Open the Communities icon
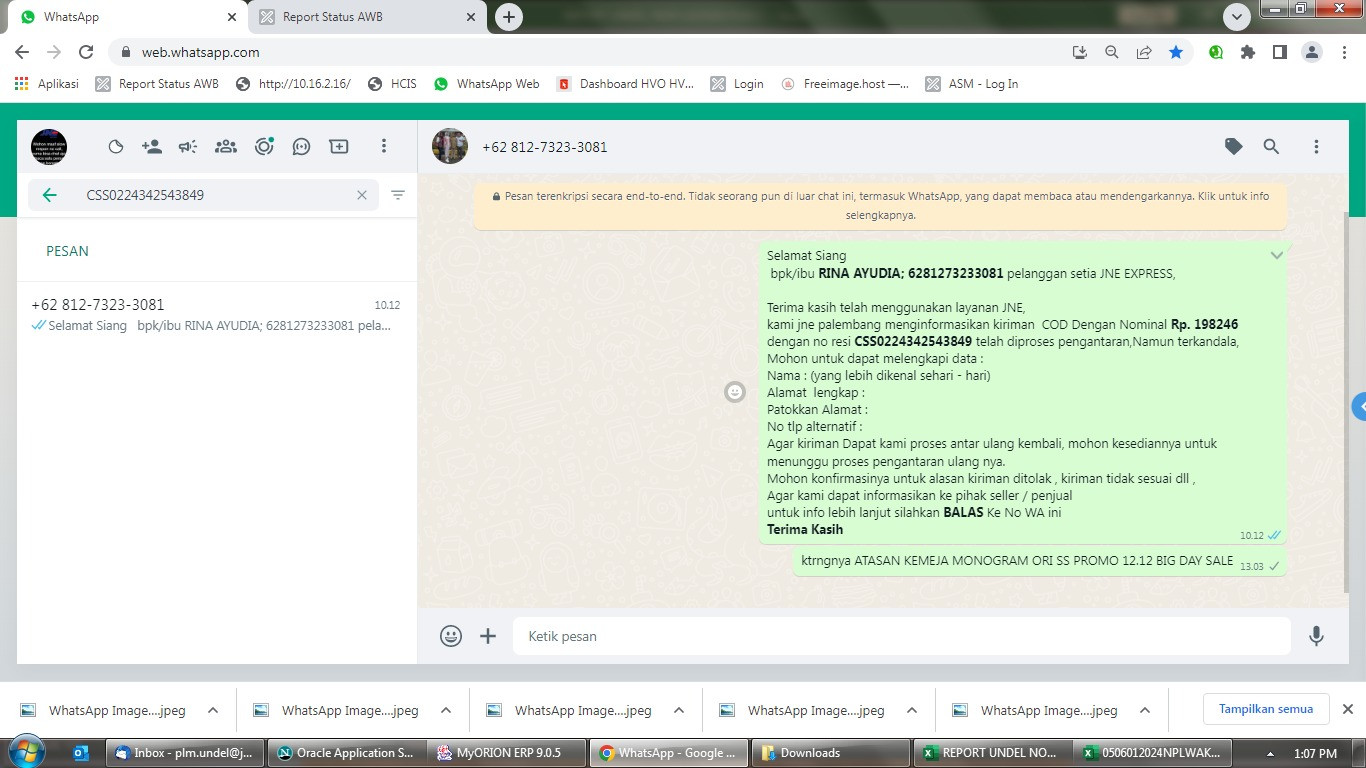The image size is (1366, 768). coord(226,147)
